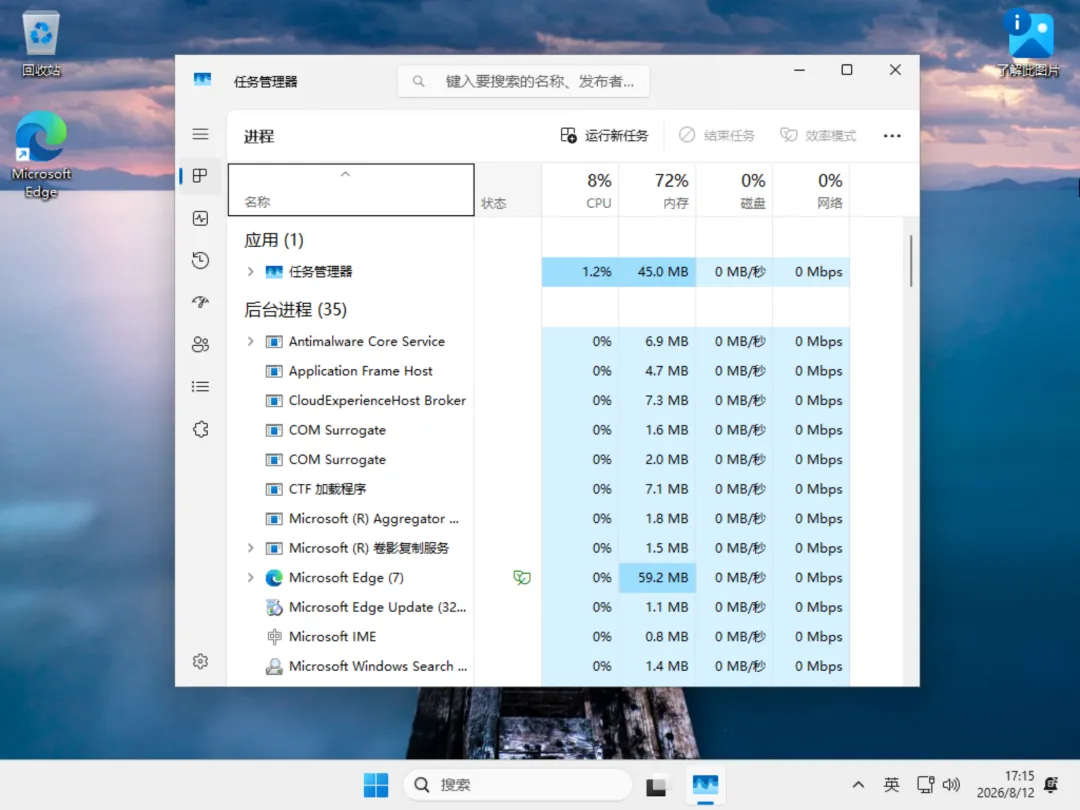
Task: Expand Microsoft (R) 卷影复制服务 row
Action: (x=251, y=548)
